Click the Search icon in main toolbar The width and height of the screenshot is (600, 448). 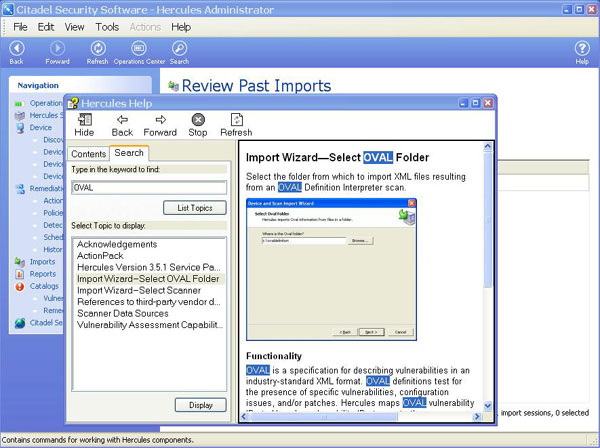179,50
